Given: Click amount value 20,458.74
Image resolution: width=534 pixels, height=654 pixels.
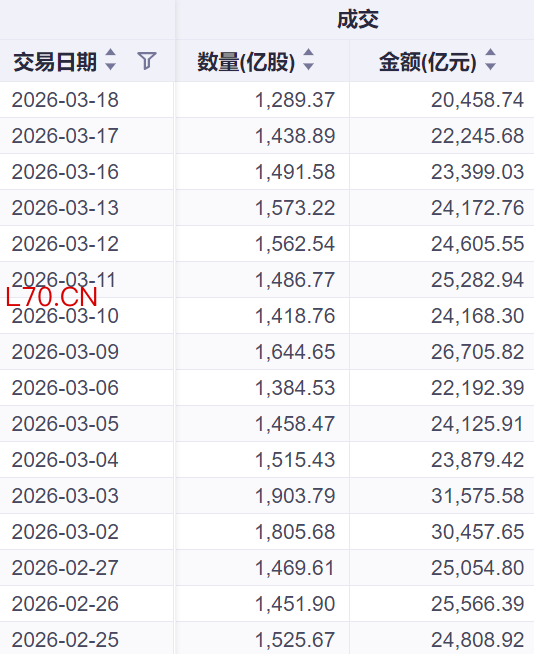Looking at the screenshot, I should pos(477,100).
